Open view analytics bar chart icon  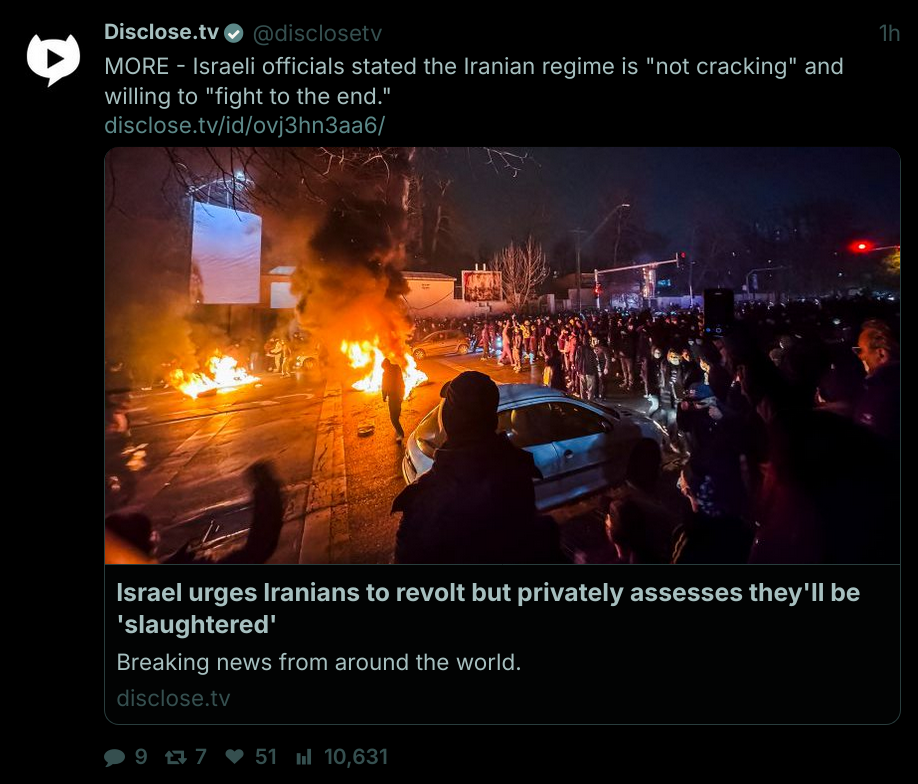click(304, 758)
